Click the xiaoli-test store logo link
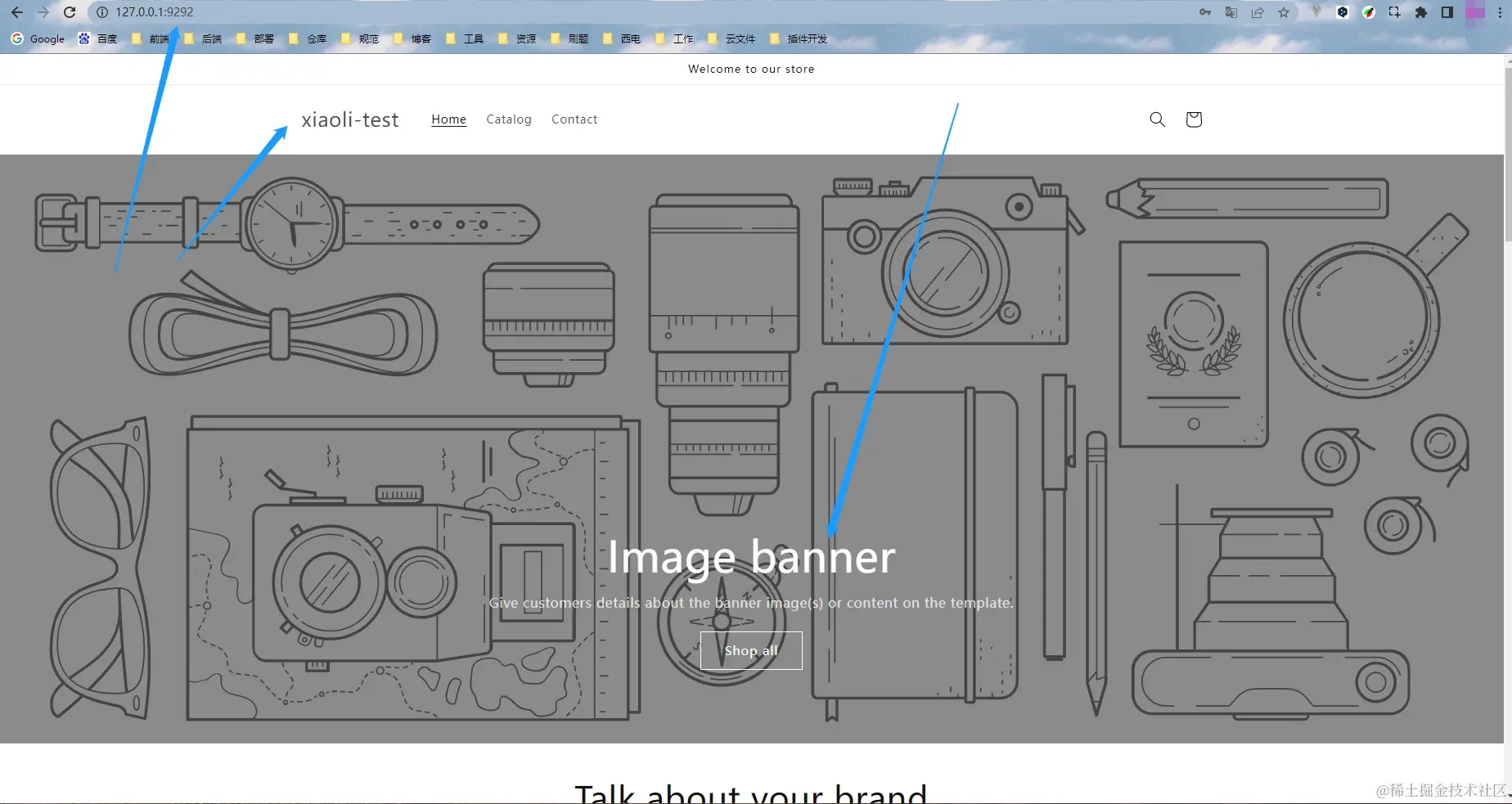This screenshot has width=1512, height=804. coord(350,119)
